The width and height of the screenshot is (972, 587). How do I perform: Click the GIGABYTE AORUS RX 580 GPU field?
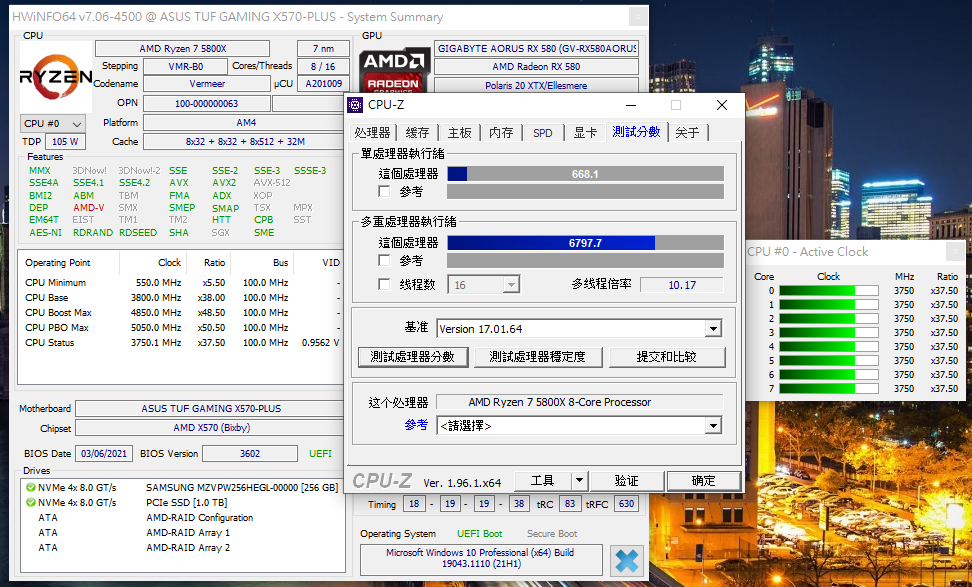coord(536,48)
